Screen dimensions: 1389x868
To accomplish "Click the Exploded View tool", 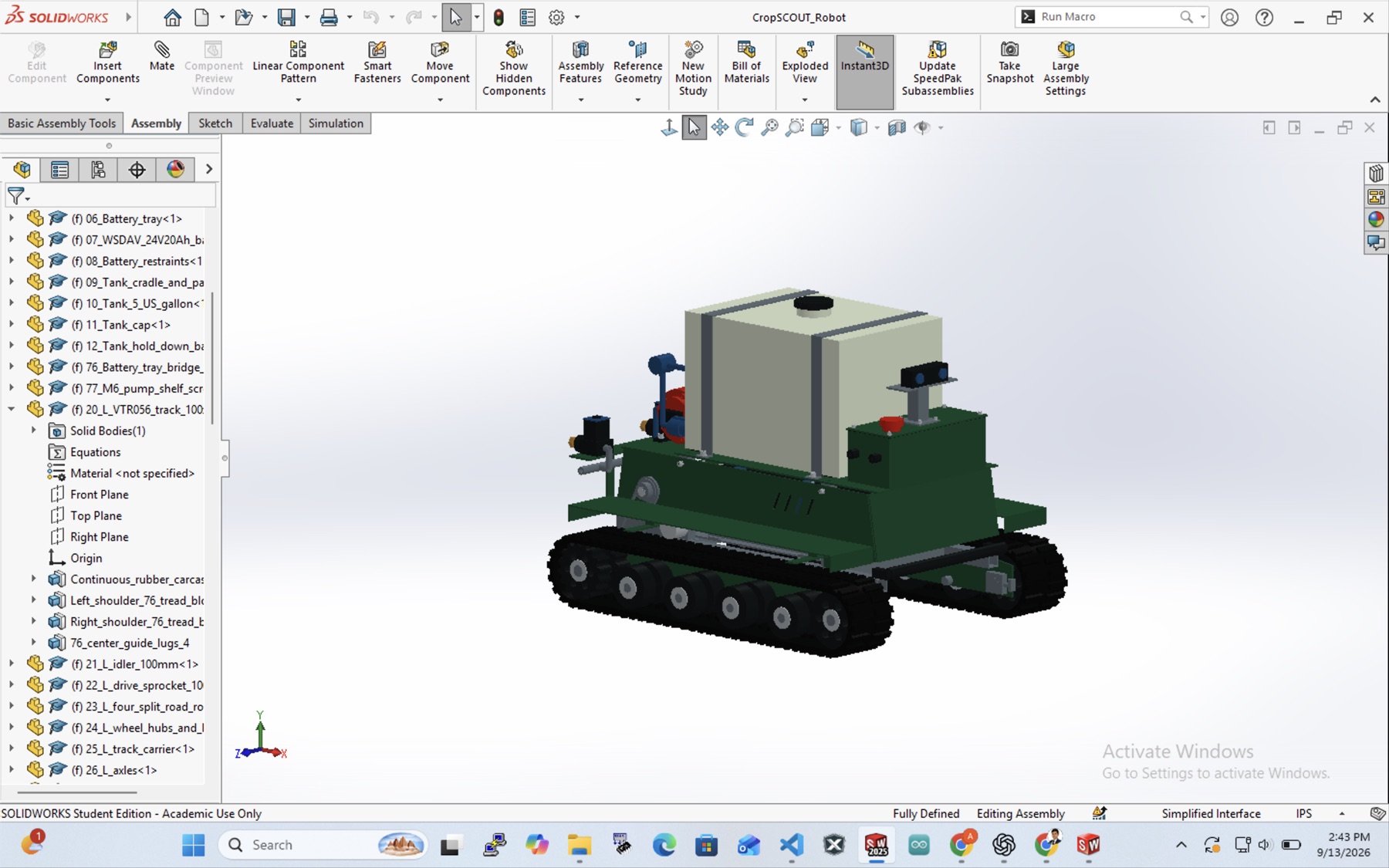I will [805, 62].
